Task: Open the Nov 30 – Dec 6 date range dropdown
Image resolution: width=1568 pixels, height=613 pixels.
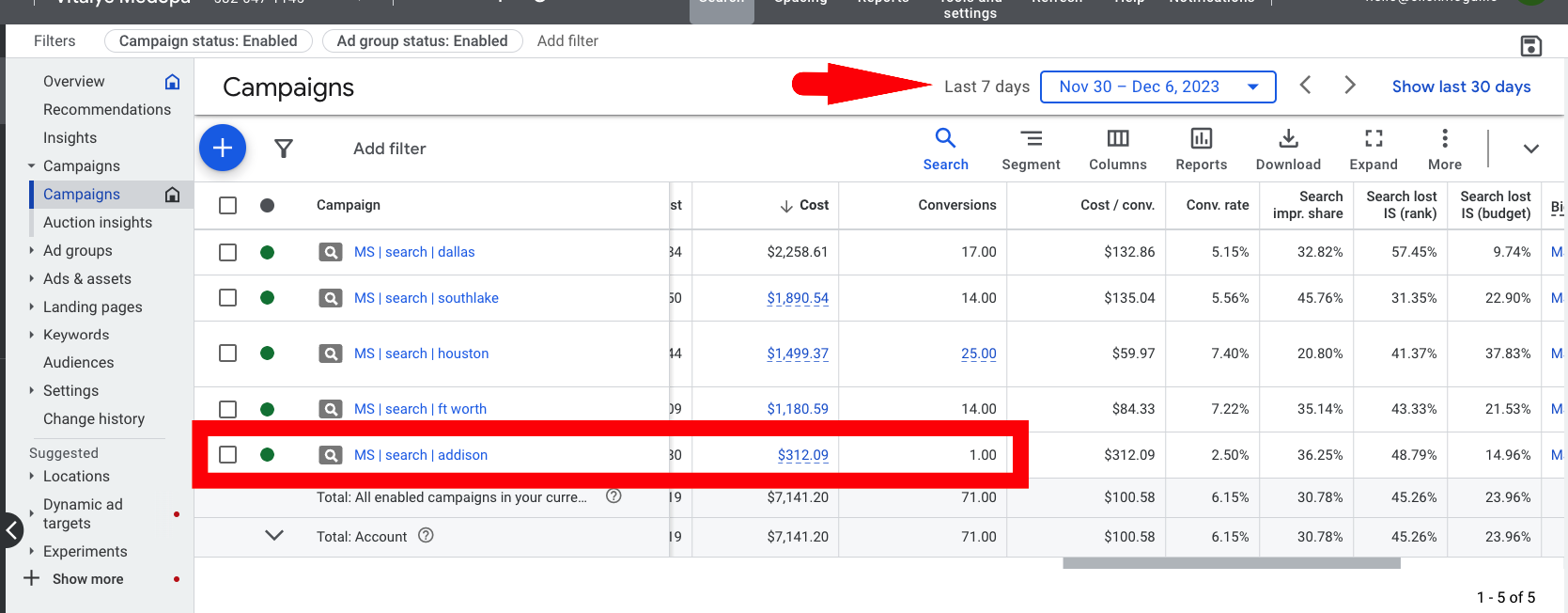Action: tap(1158, 86)
